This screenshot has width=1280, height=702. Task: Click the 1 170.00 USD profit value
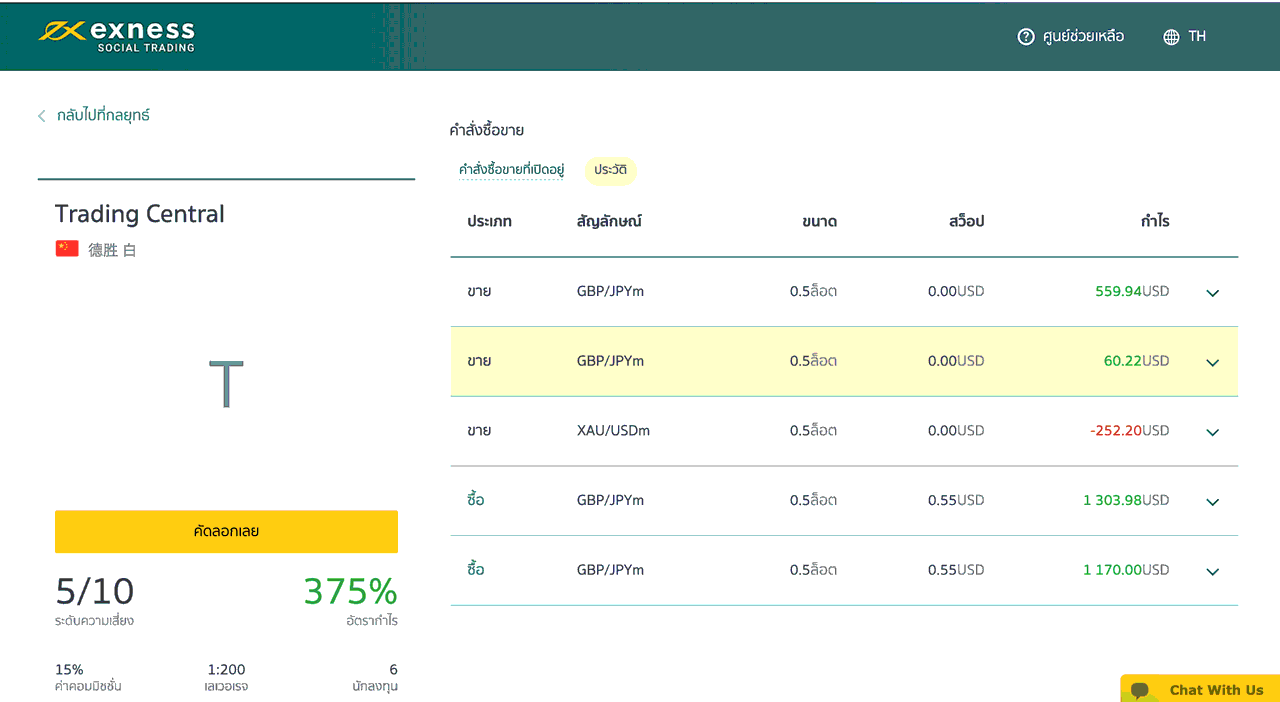click(1126, 570)
